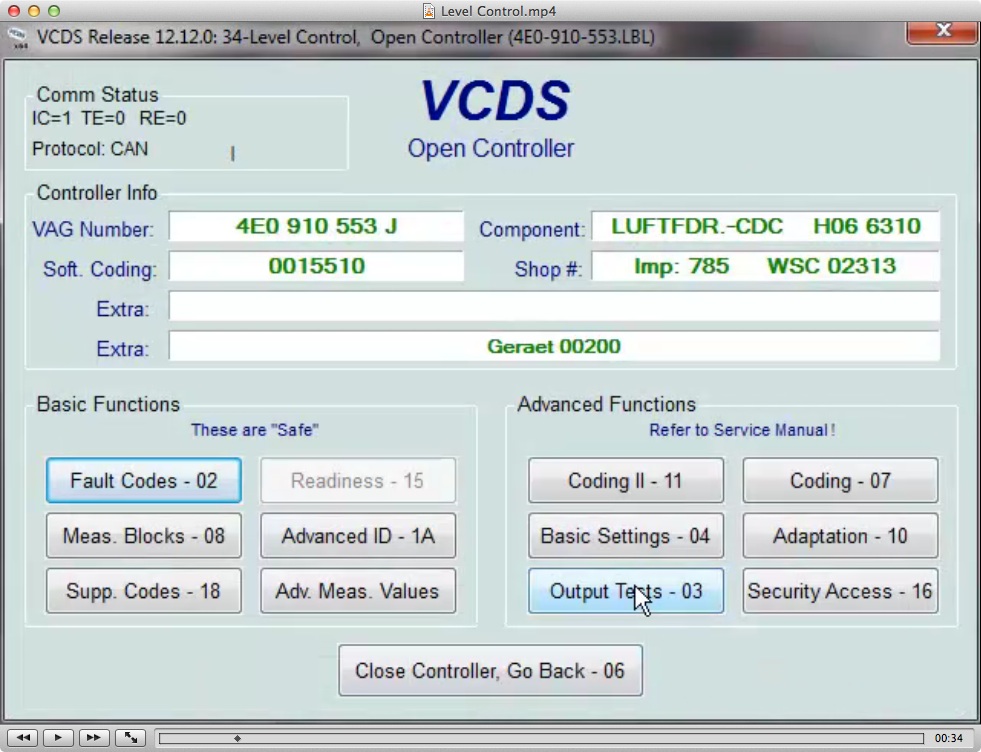This screenshot has height=752, width=981.
Task: Click the empty first Extra field
Action: [554, 307]
